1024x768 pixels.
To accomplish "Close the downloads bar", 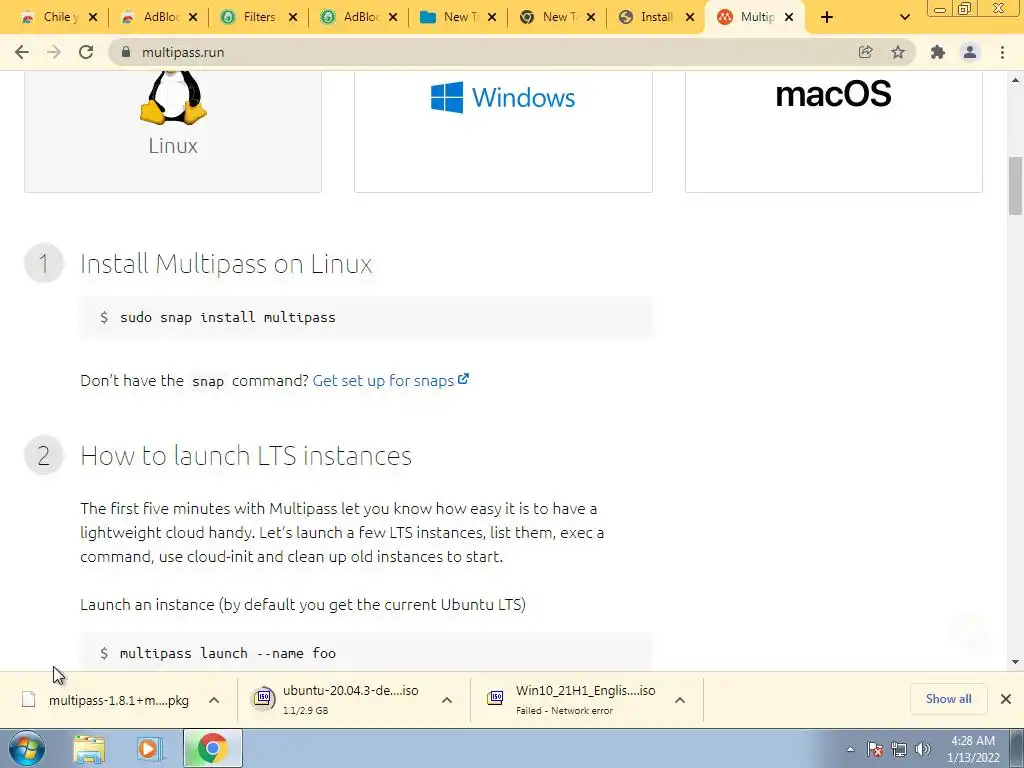I will 1006,699.
